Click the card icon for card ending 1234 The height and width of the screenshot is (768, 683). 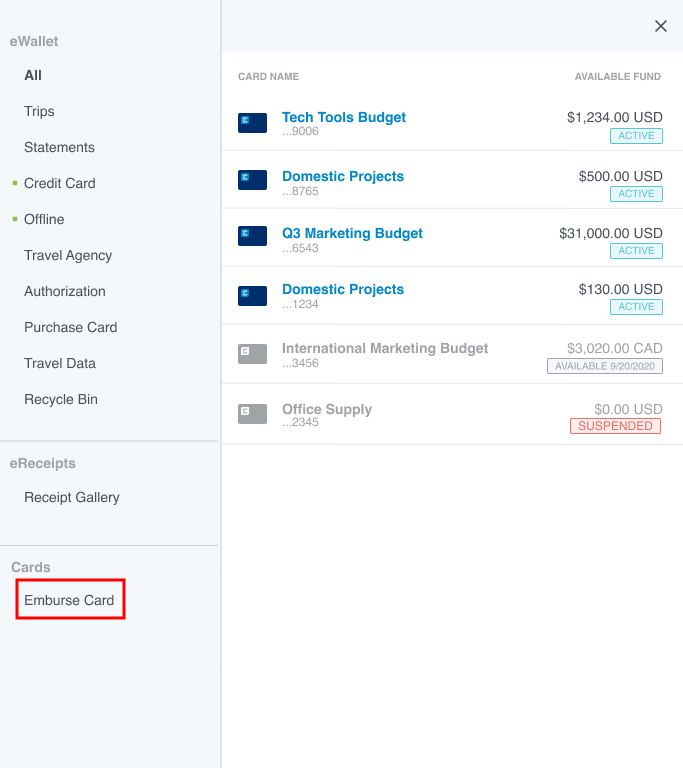[252, 295]
